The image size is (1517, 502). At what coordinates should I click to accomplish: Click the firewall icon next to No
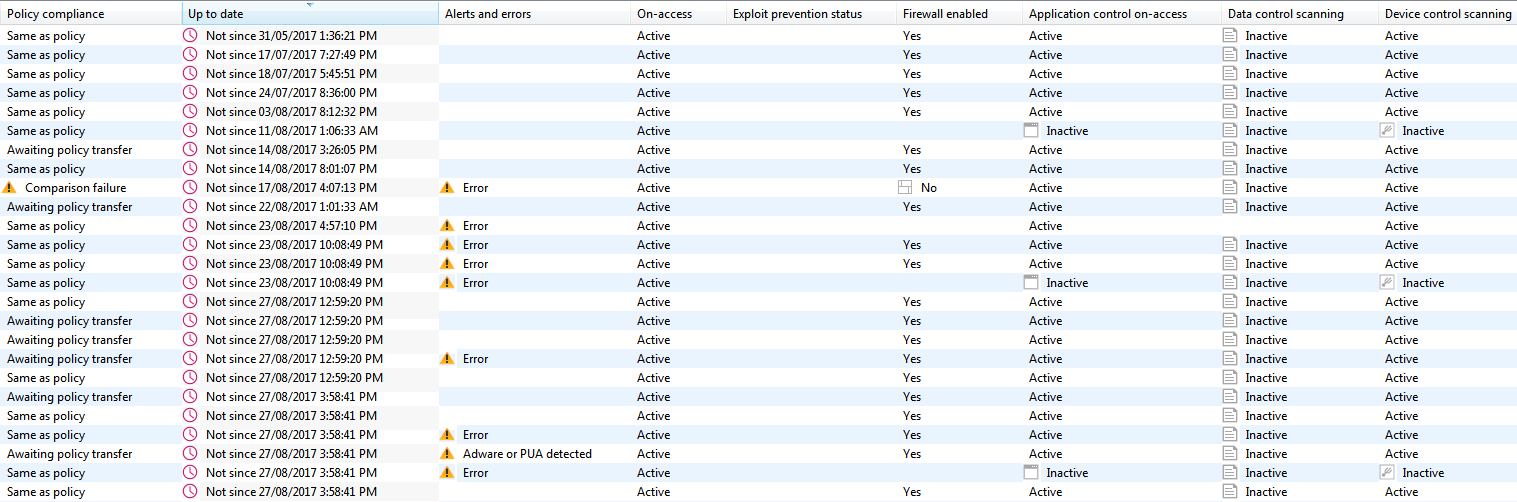(x=906, y=187)
